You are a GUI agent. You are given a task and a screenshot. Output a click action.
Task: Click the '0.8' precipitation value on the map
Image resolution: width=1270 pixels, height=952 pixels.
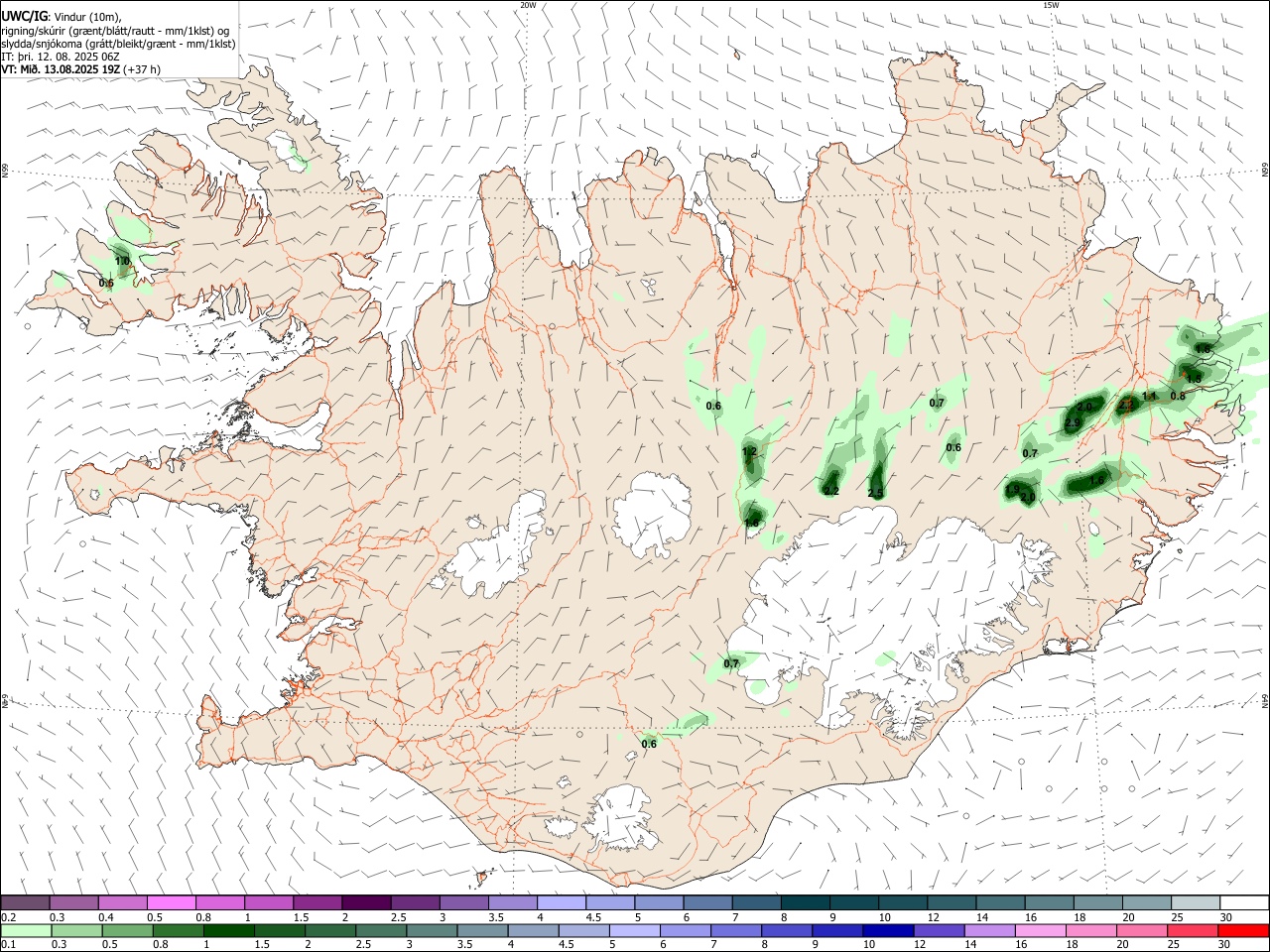[x=1178, y=396]
